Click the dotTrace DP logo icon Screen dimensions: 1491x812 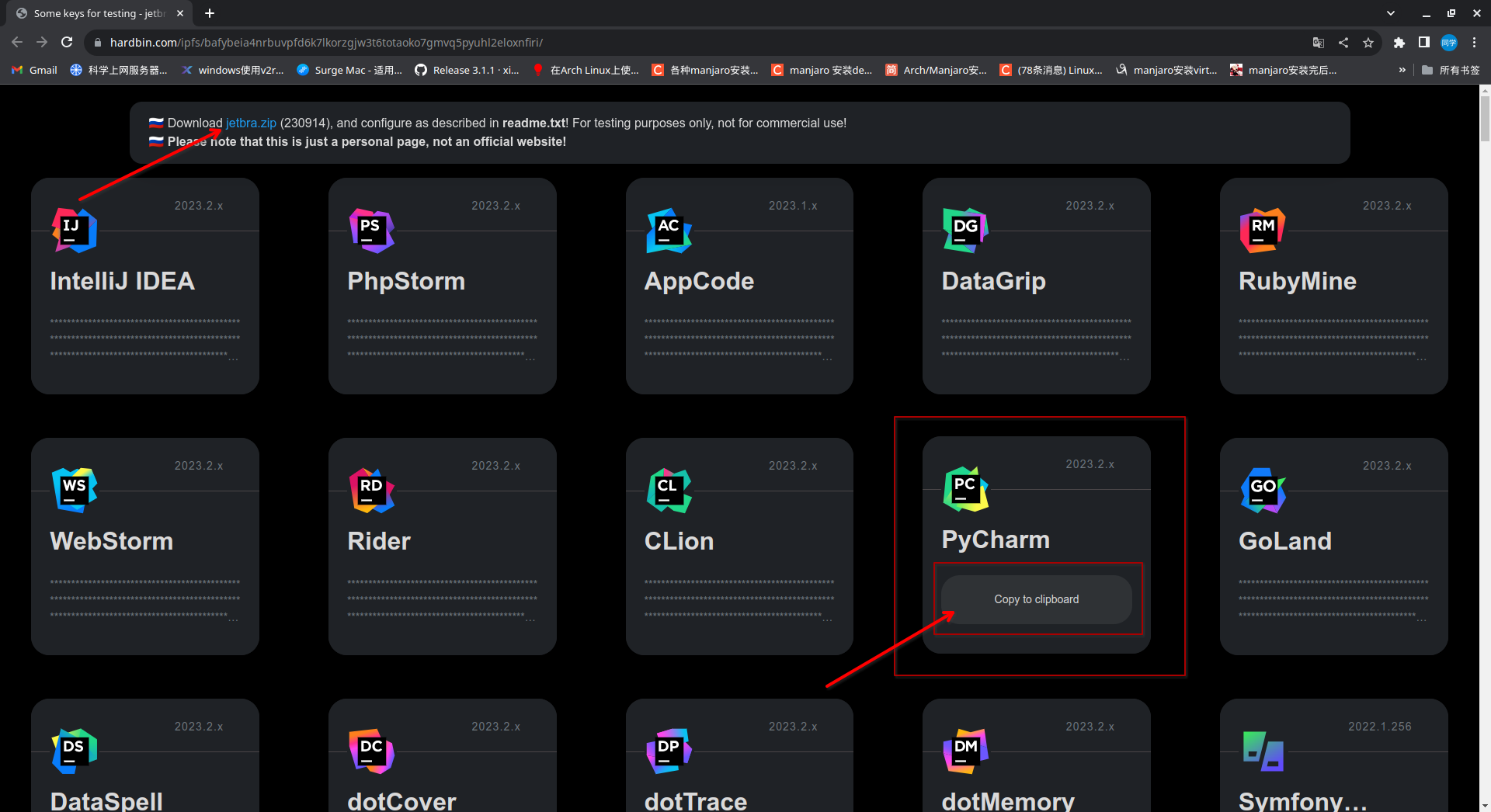point(669,751)
